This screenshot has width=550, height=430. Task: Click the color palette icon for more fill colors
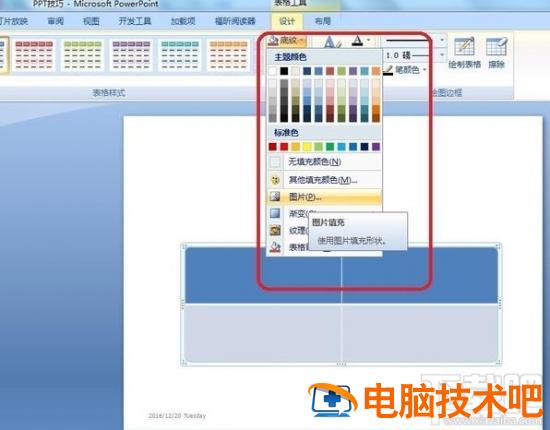275,180
